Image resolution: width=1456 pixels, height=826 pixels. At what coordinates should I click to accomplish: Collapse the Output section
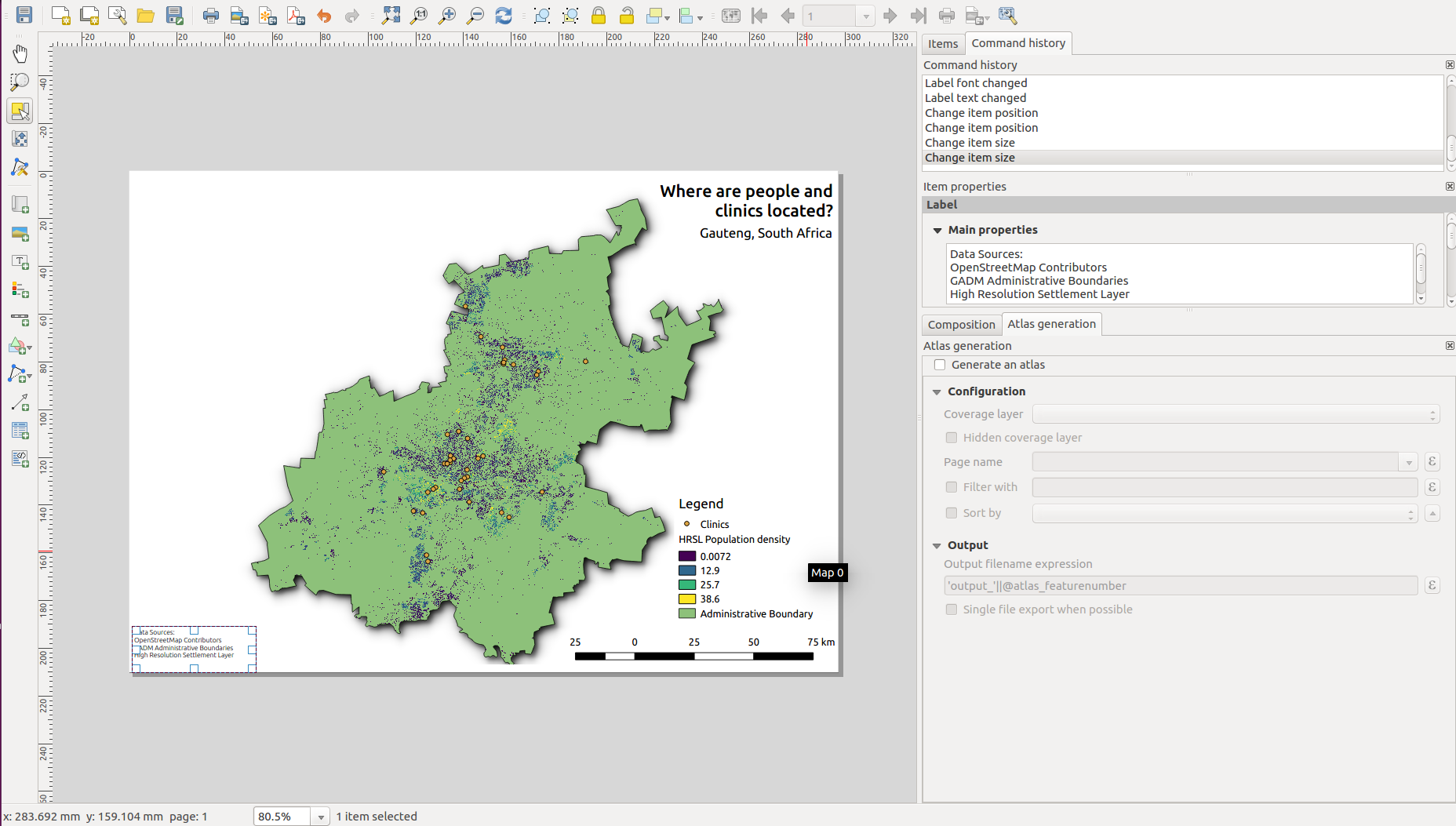tap(937, 545)
